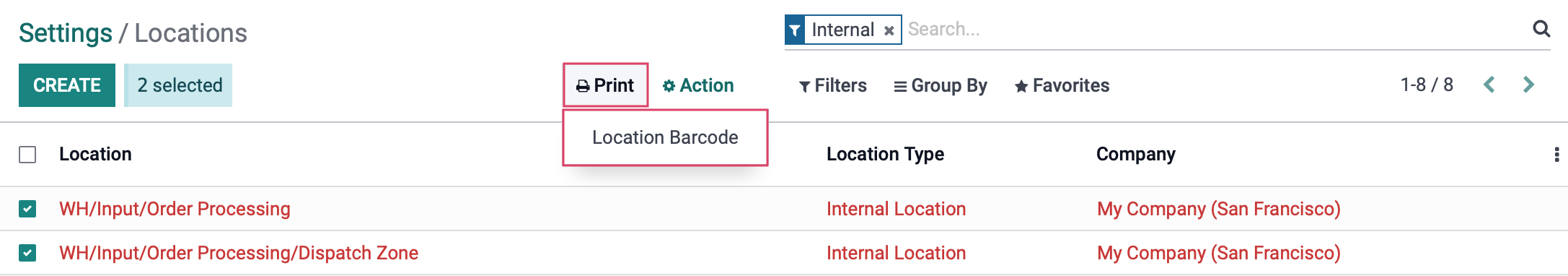Click the gear icon beside Action
Viewport: 1568px width, 276px height.
click(669, 86)
